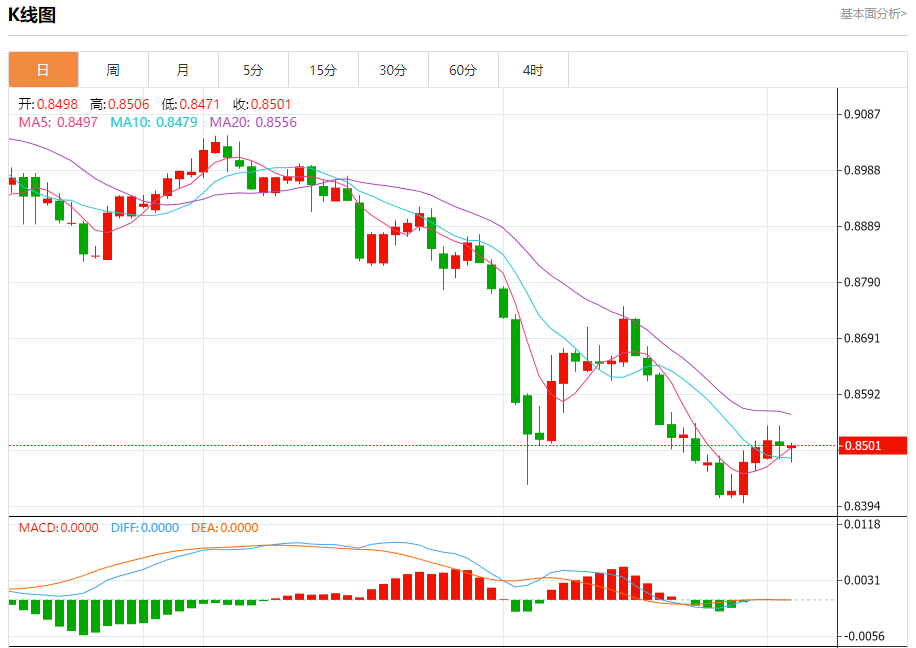Select the 日 daily chart tab
This screenshot has height=648, width=916.
(43, 70)
